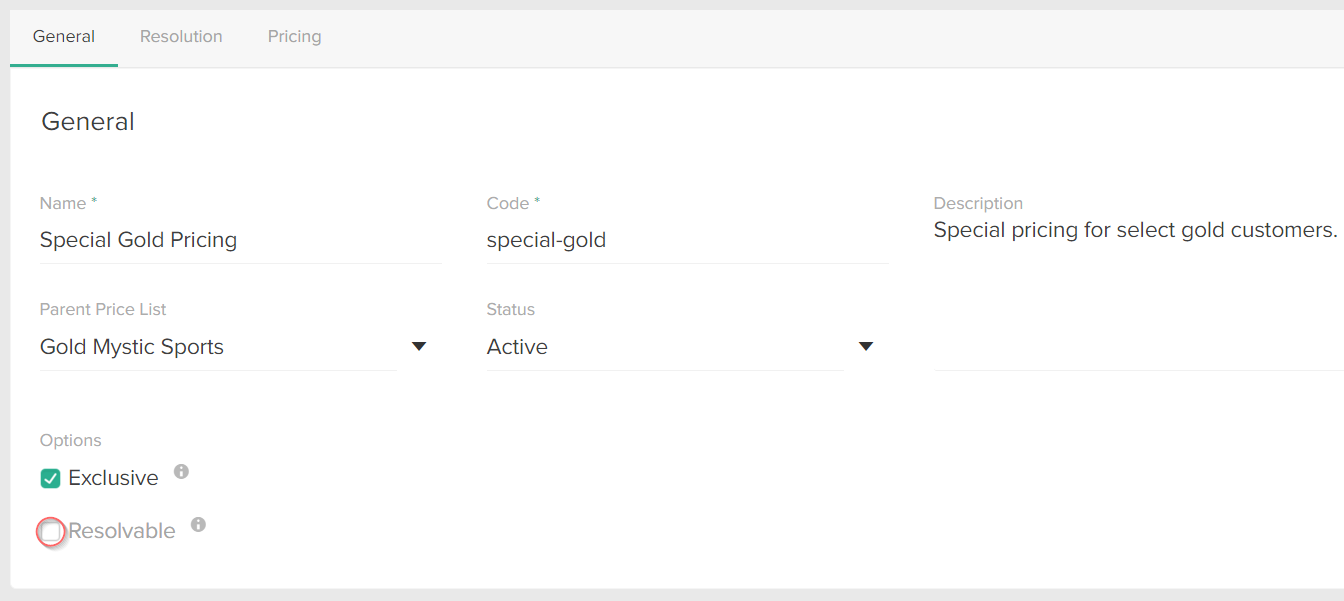Screen dimensions: 1344x601
Task: Click the arrow next to Active status
Action: click(866, 346)
